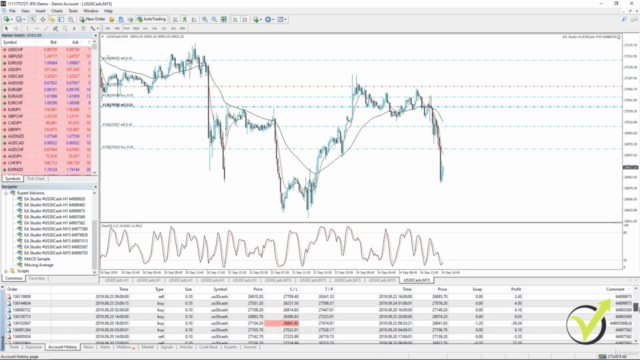Click the New Order button
640x360 pixels.
(93, 19)
